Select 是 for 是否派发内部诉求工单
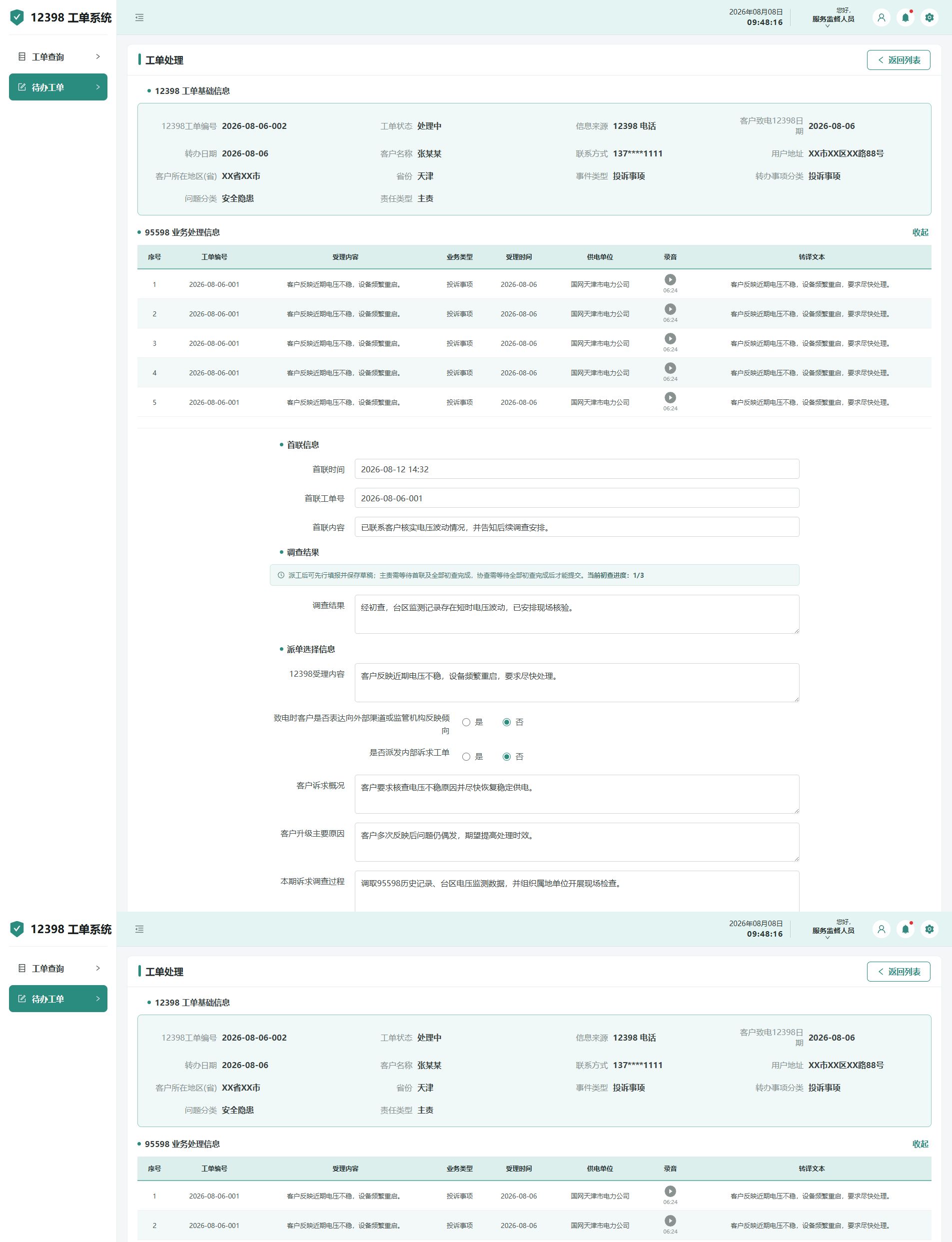This screenshot has width=952, height=1242. pyautogui.click(x=466, y=757)
